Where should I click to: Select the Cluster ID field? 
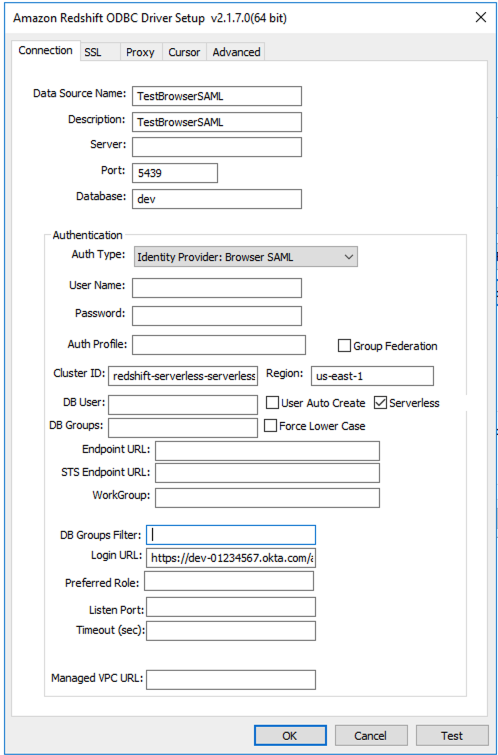tap(183, 376)
